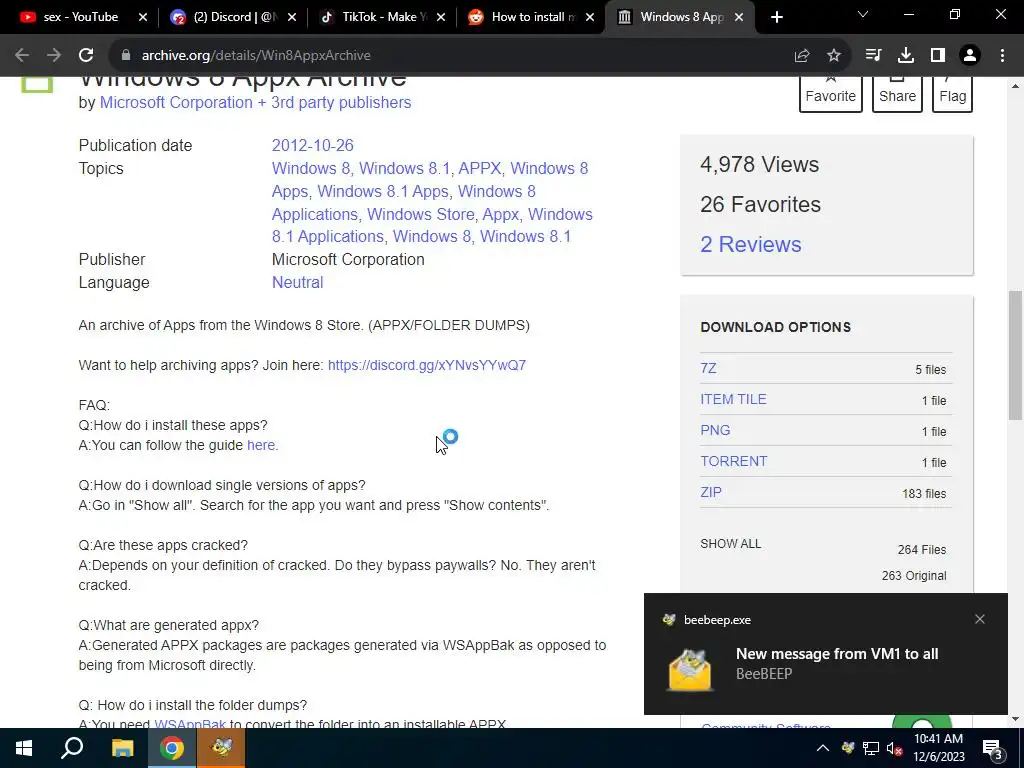This screenshot has width=1024, height=768.
Task: Open the 7Z download option
Action: [708, 368]
